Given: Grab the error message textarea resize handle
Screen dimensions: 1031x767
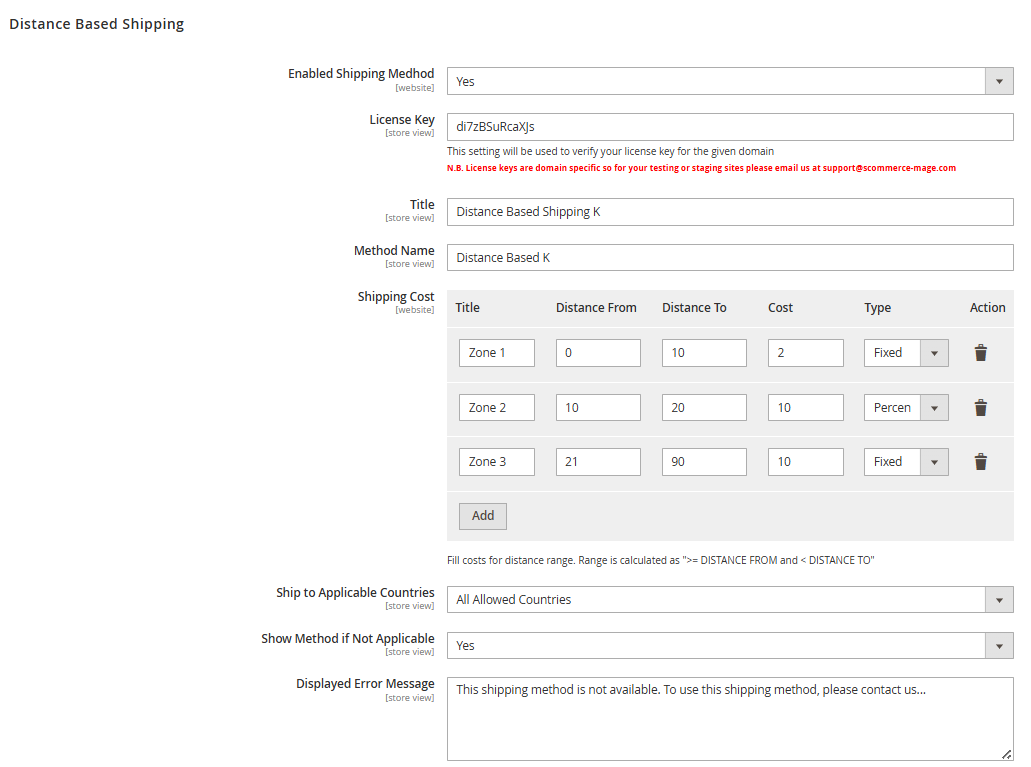Looking at the screenshot, I should pos(1006,754).
